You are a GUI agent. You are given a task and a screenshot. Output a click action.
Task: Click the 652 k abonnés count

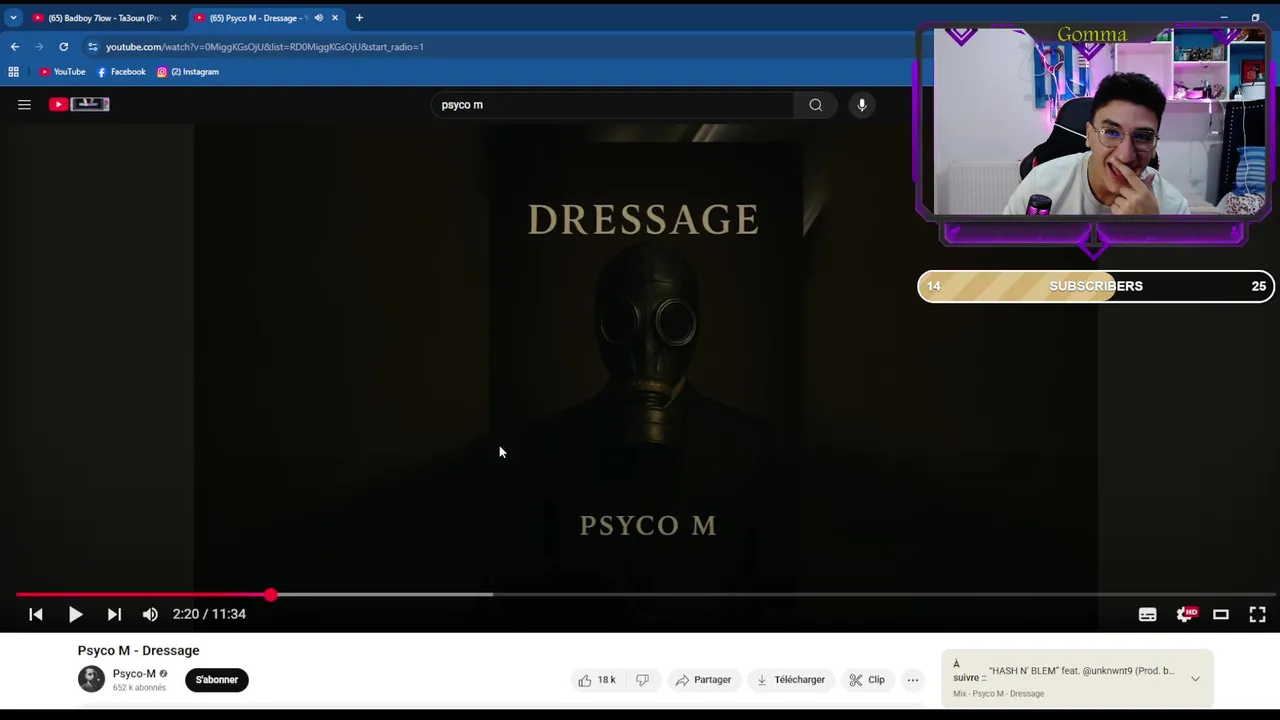coord(139,688)
